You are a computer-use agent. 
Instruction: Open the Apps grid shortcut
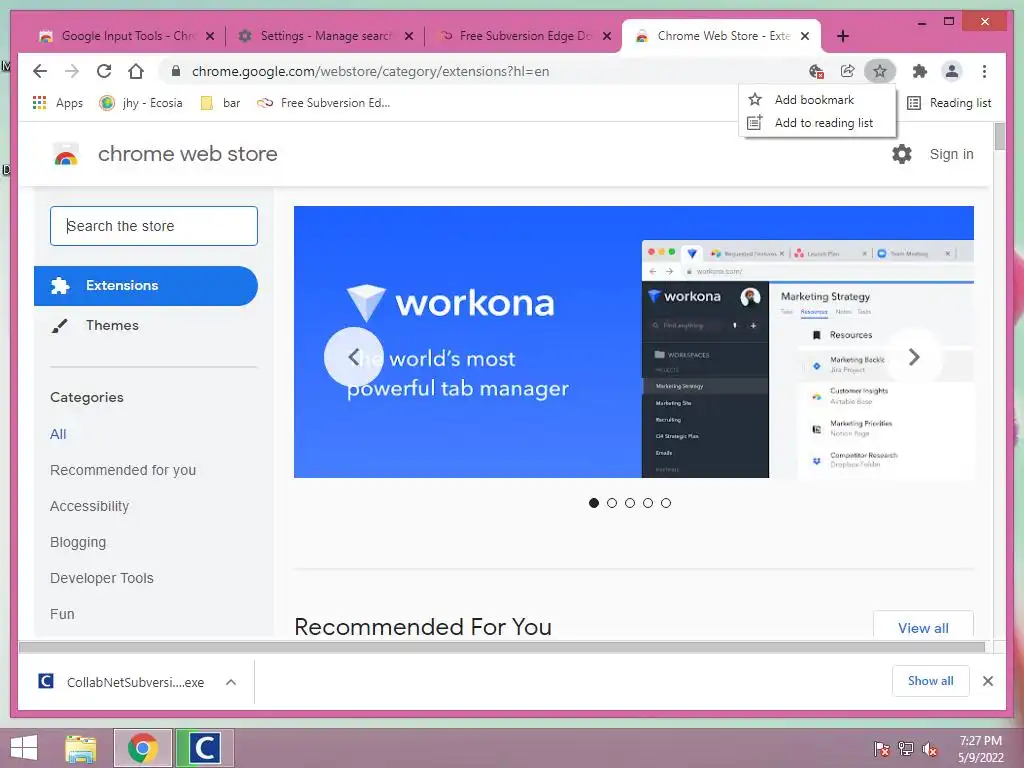57,103
